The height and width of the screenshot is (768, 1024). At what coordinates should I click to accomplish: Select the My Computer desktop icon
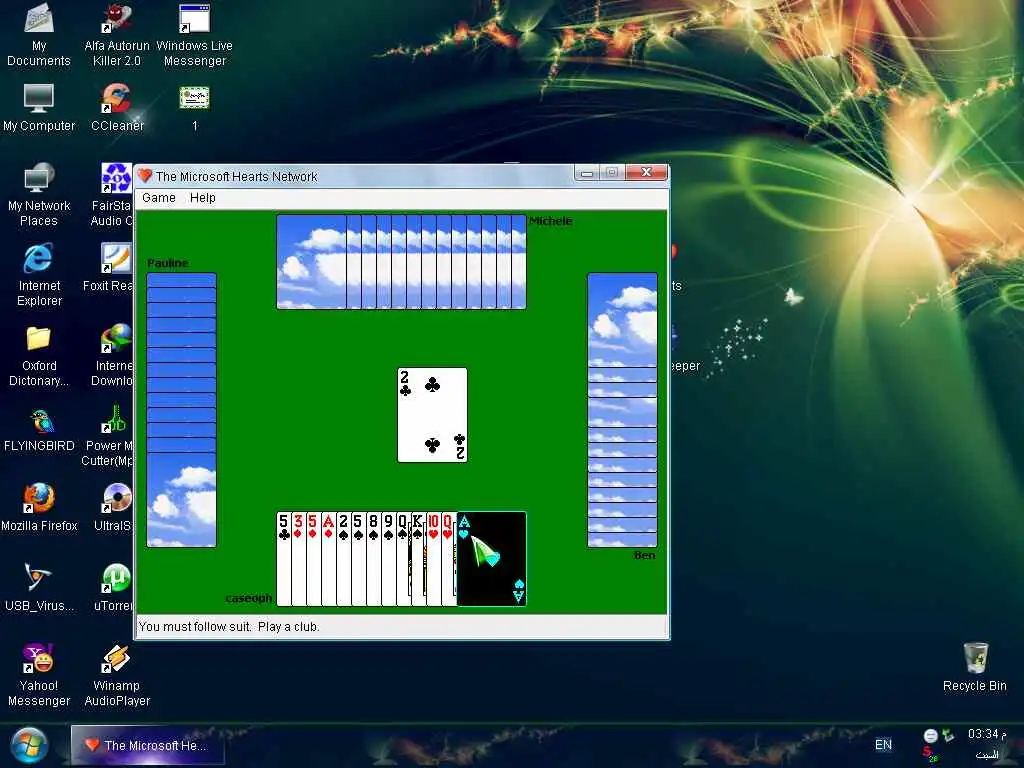coord(39,108)
